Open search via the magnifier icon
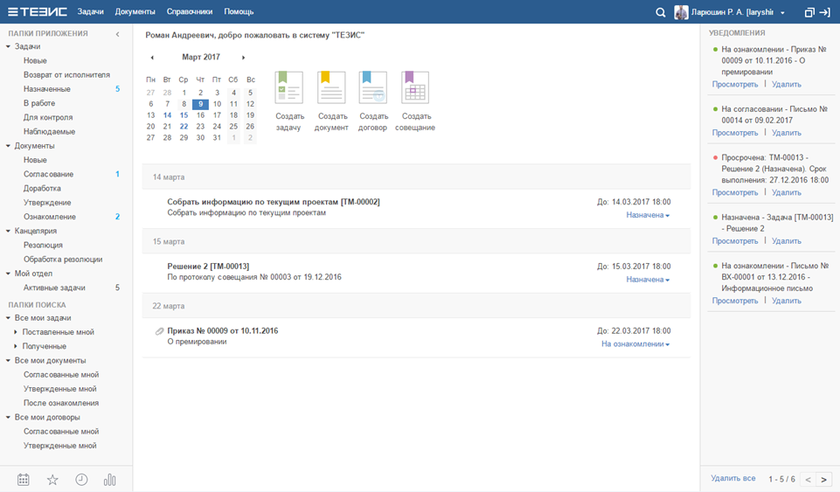This screenshot has height=492, width=840. (x=660, y=12)
